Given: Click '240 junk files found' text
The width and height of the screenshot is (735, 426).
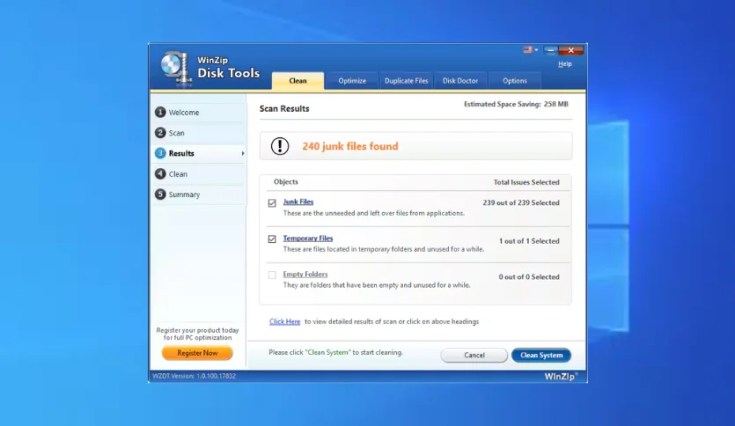Looking at the screenshot, I should click(350, 146).
